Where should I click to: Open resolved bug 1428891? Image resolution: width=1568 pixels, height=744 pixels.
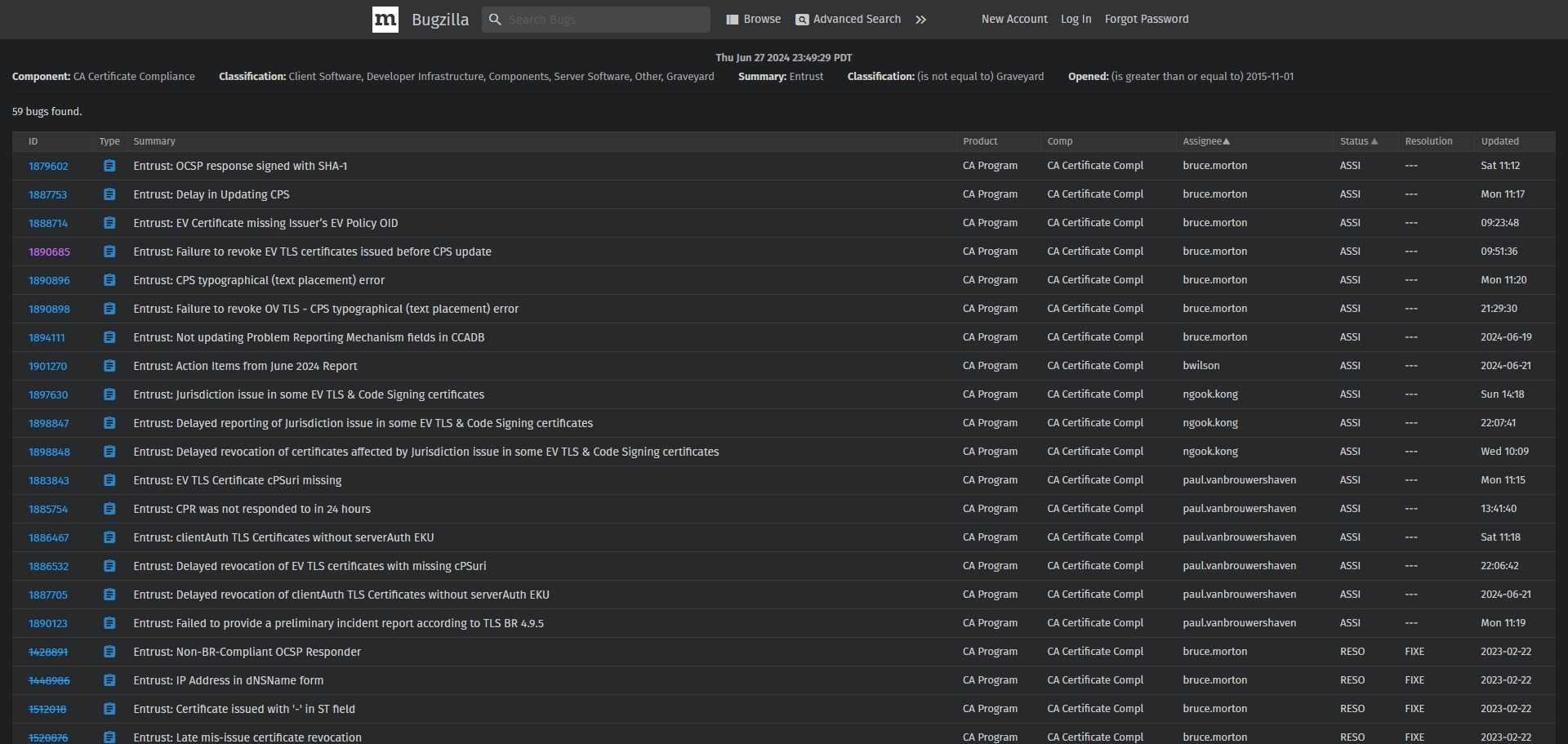[48, 653]
